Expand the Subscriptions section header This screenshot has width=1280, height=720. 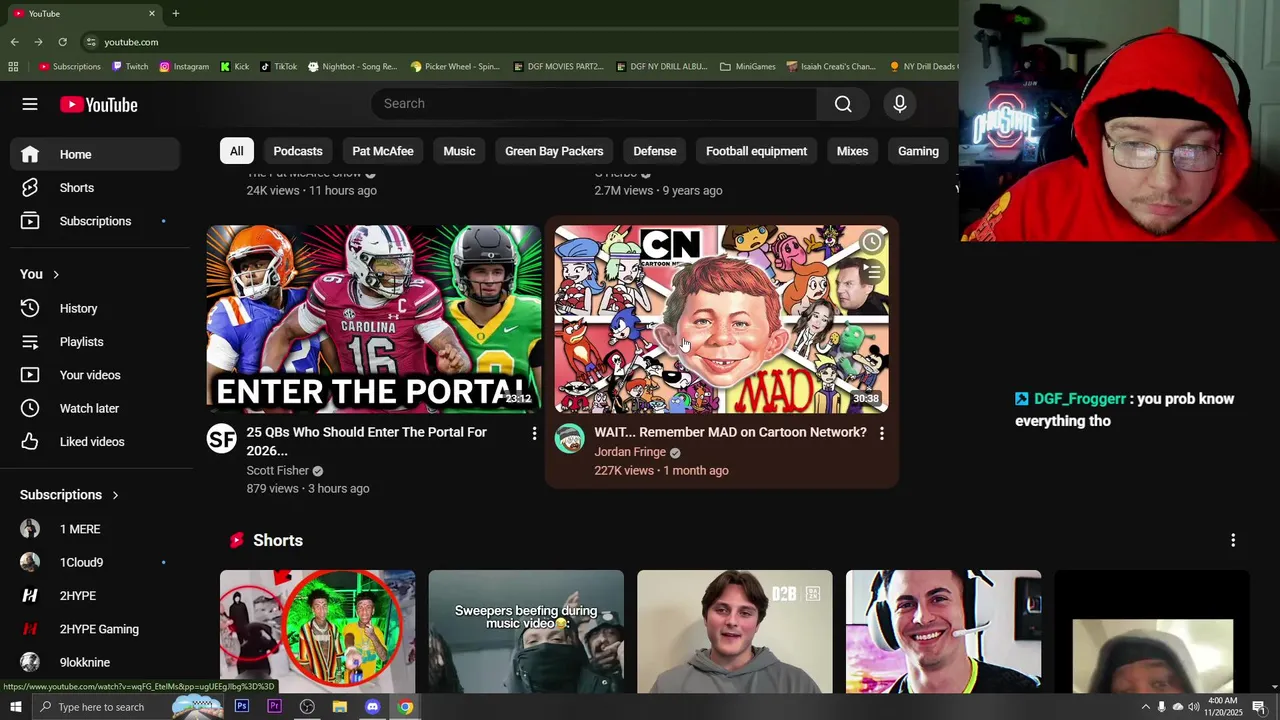pos(69,495)
